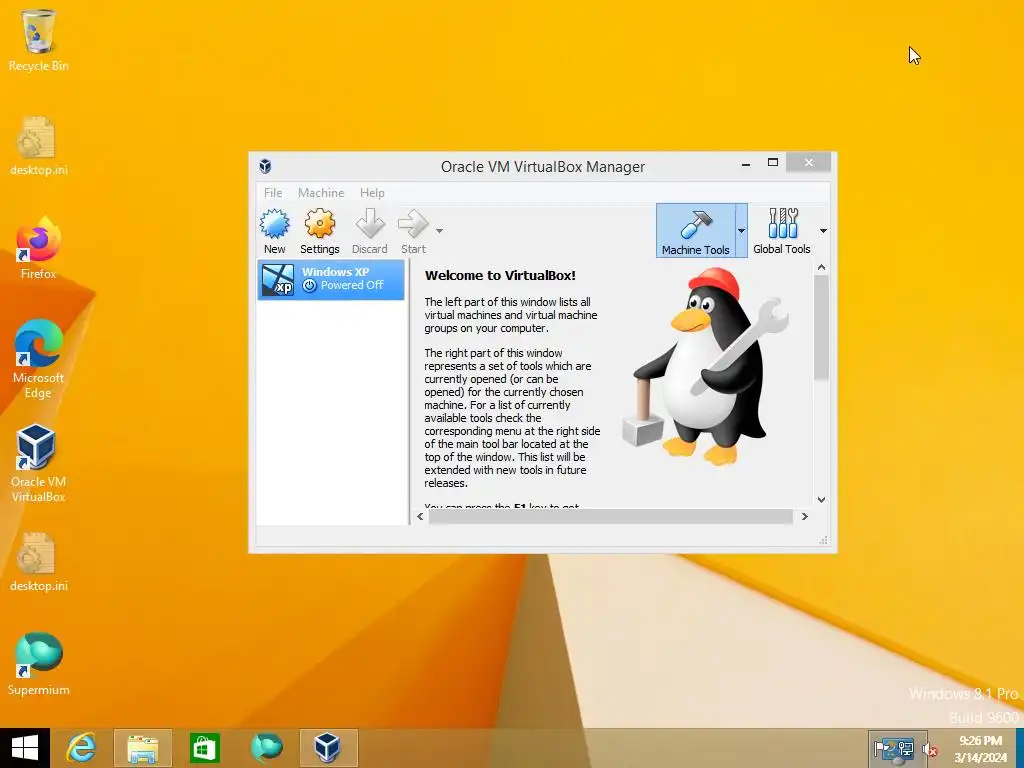Click the muted volume tray icon
1024x768 pixels.
tap(930, 750)
